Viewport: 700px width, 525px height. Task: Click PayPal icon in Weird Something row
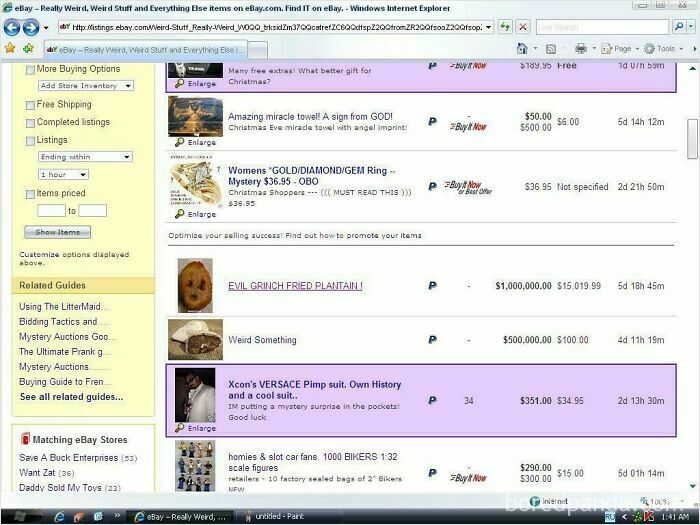[432, 340]
